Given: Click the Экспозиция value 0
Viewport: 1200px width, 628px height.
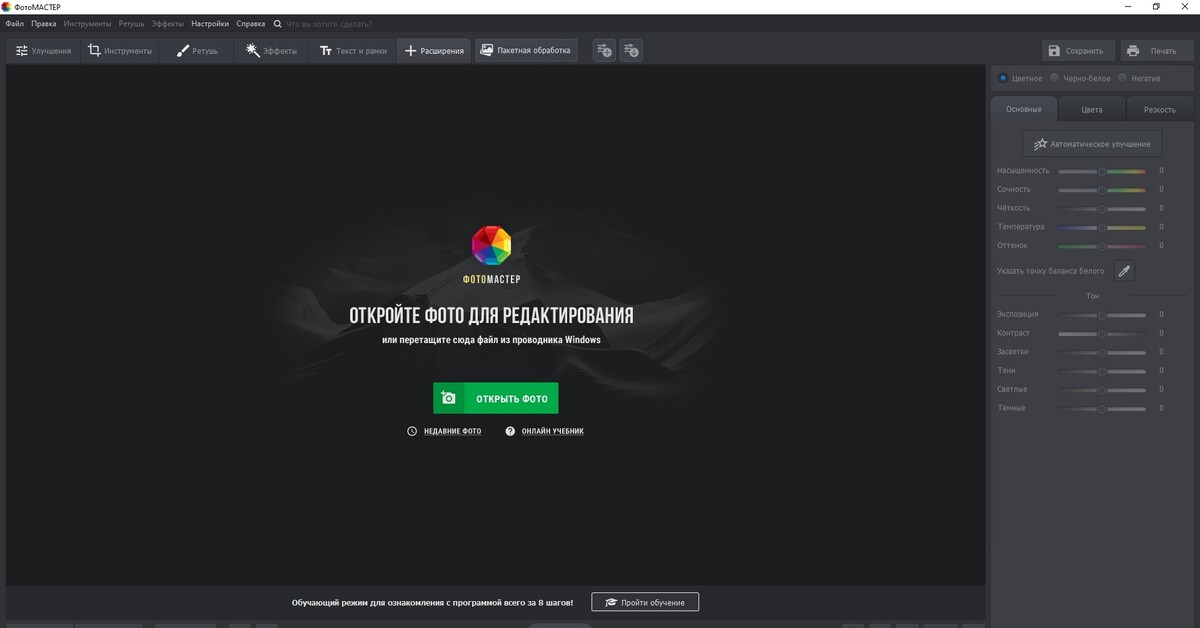Looking at the screenshot, I should 1161,315.
